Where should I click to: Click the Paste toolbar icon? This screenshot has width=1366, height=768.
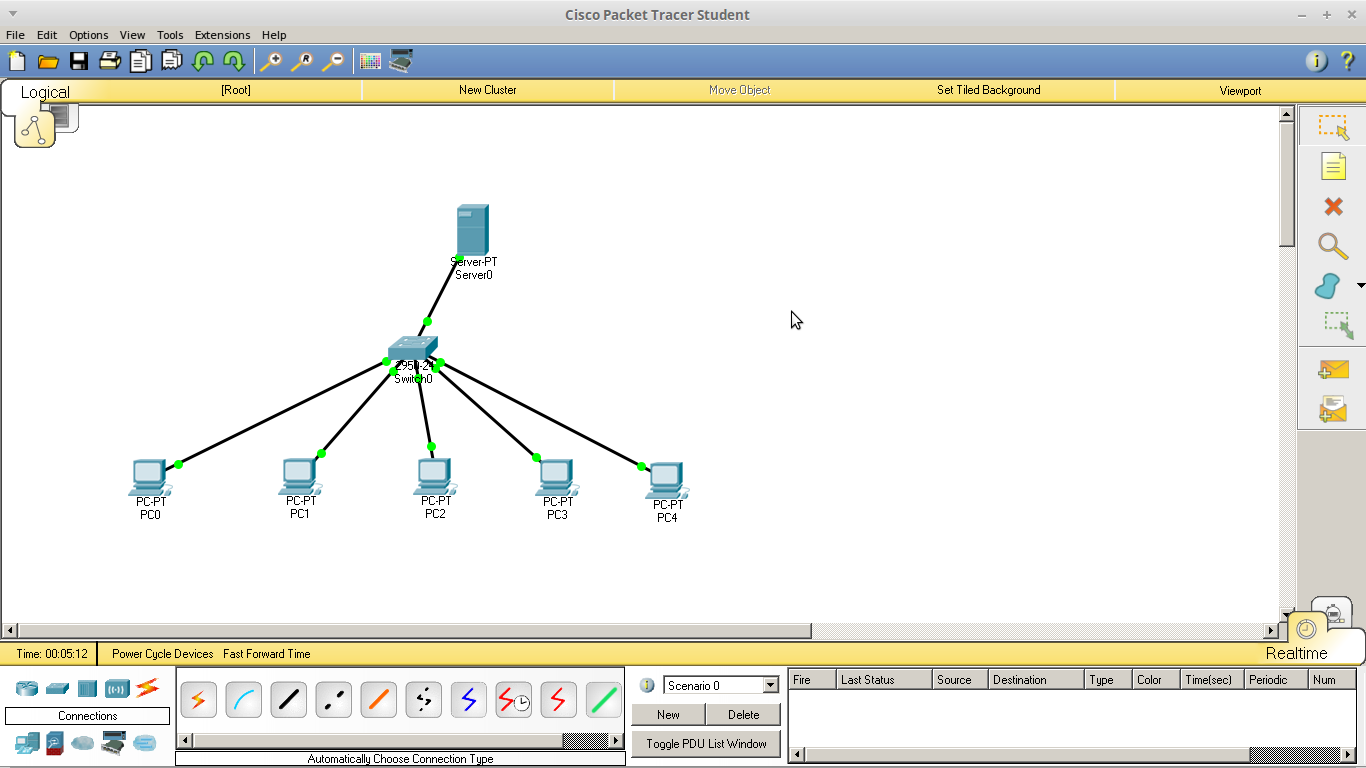click(172, 61)
